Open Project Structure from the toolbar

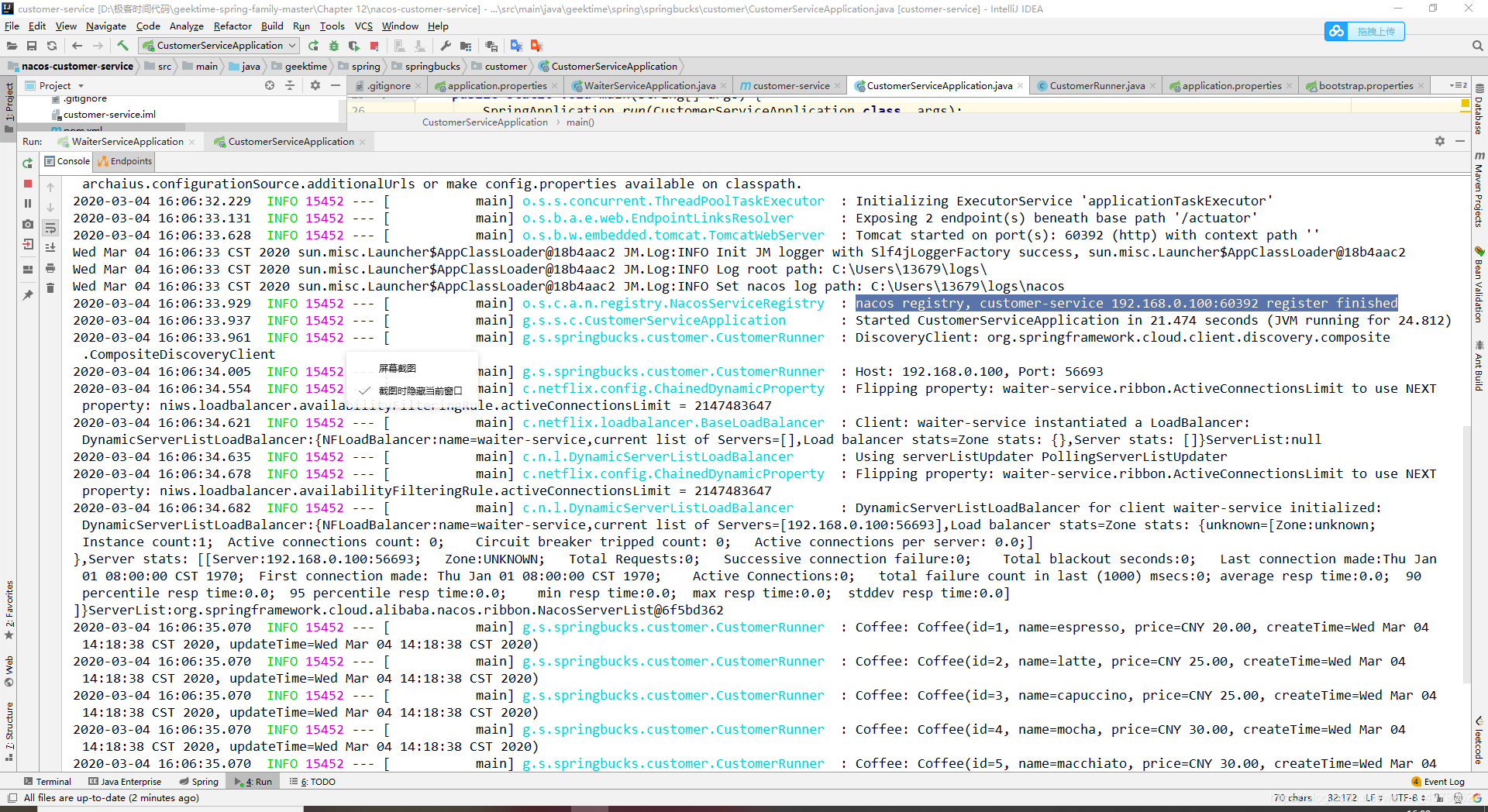pos(466,46)
